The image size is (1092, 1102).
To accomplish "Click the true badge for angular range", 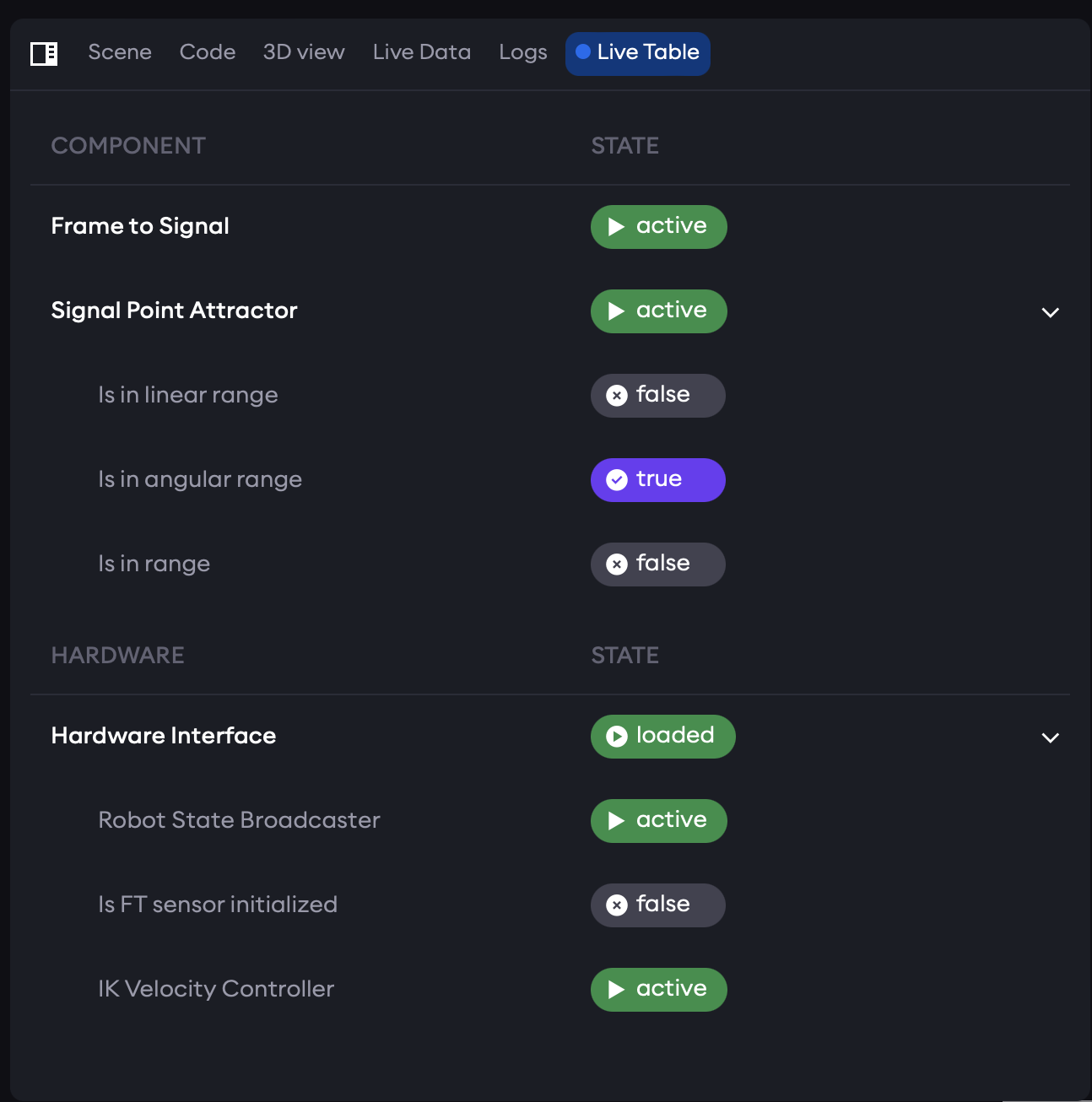I will (x=657, y=480).
